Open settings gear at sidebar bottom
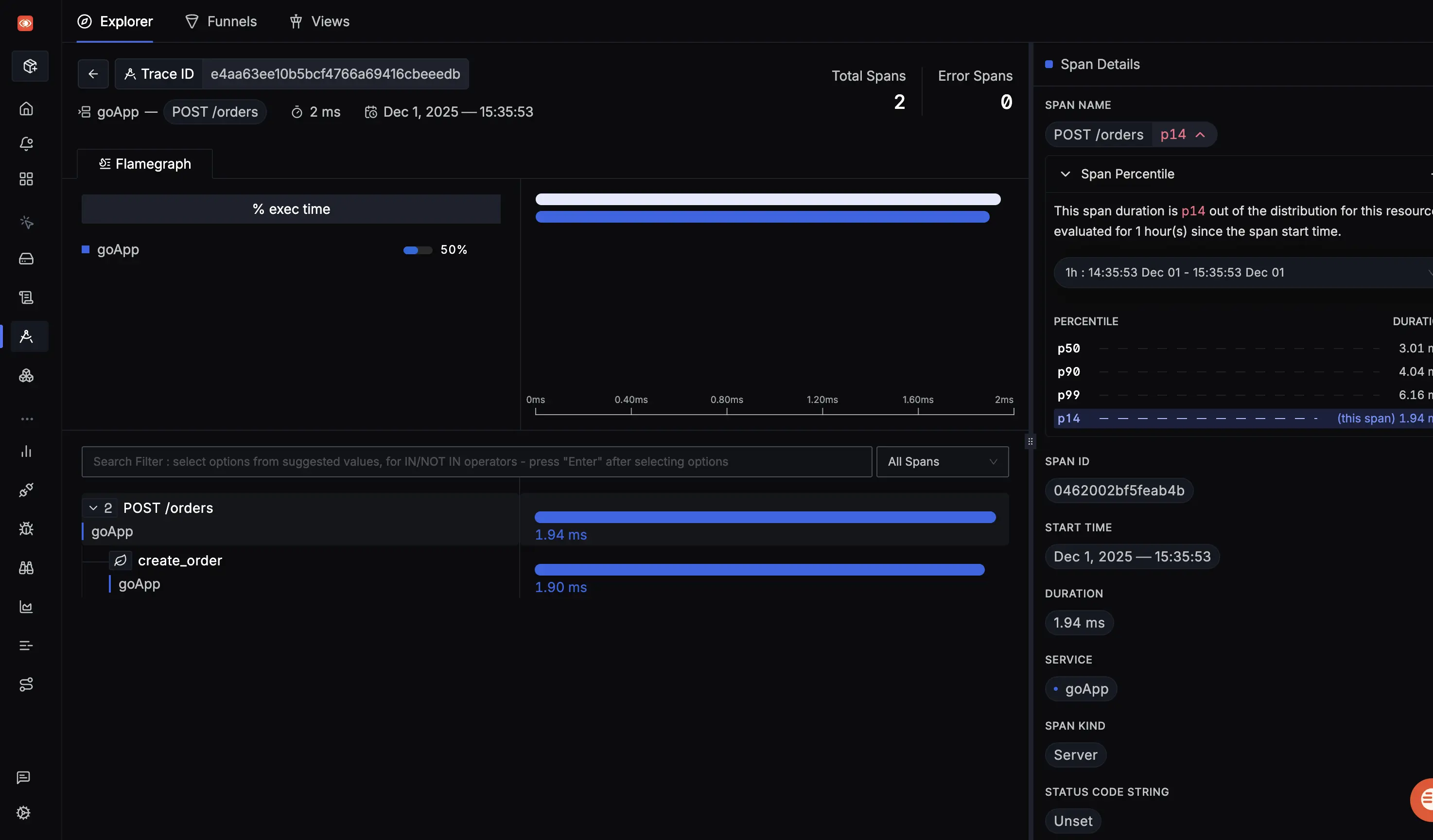The width and height of the screenshot is (1433, 840). [23, 813]
